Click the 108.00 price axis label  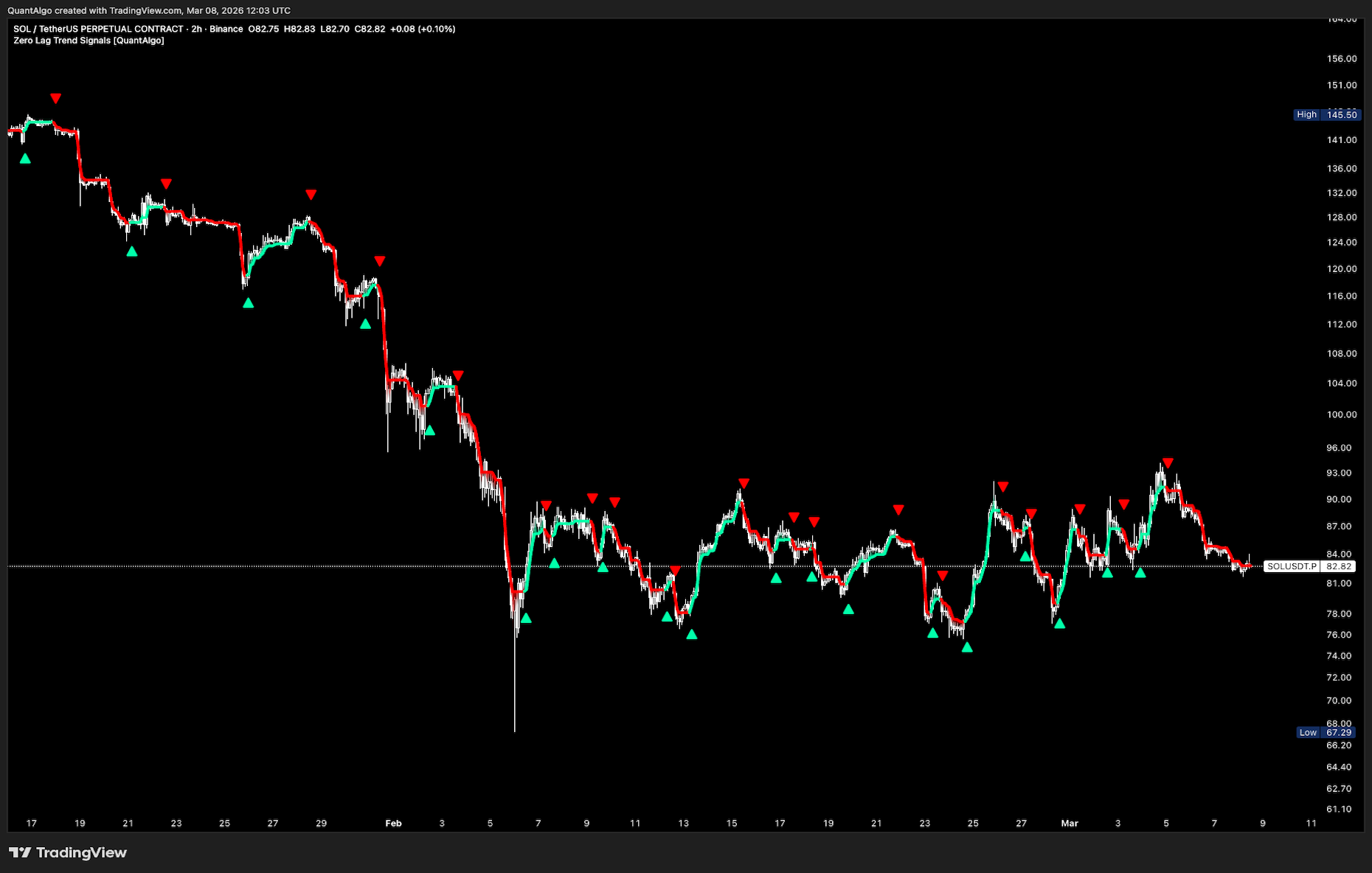(x=1342, y=353)
